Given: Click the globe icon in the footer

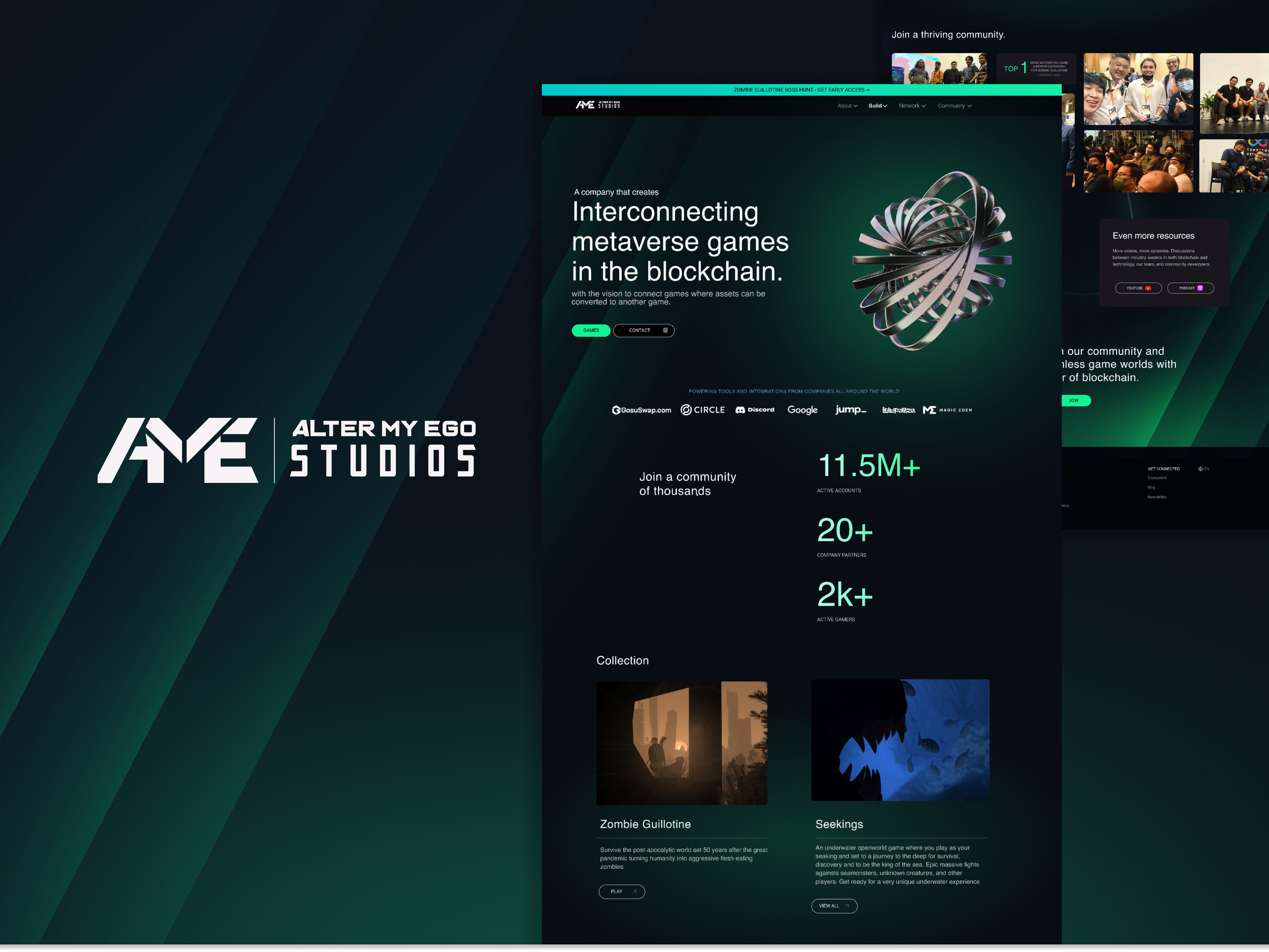Looking at the screenshot, I should tap(1201, 469).
